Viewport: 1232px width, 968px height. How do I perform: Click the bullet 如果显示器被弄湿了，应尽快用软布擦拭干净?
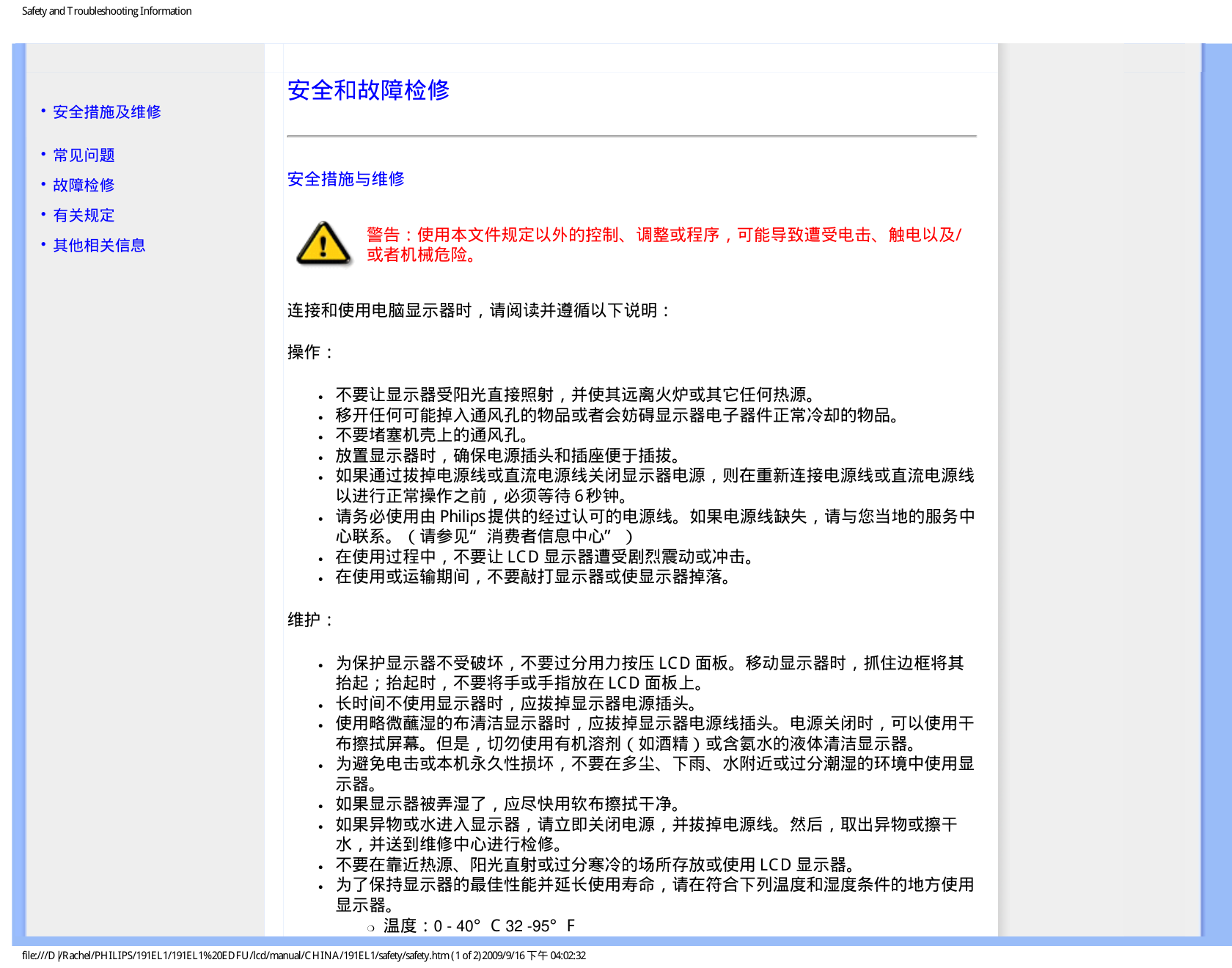tap(510, 804)
